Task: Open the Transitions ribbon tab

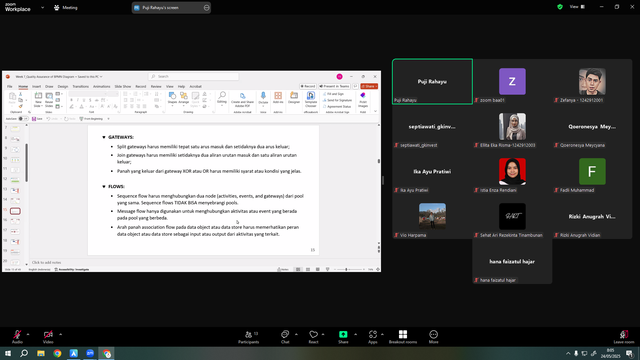Action: [x=80, y=87]
